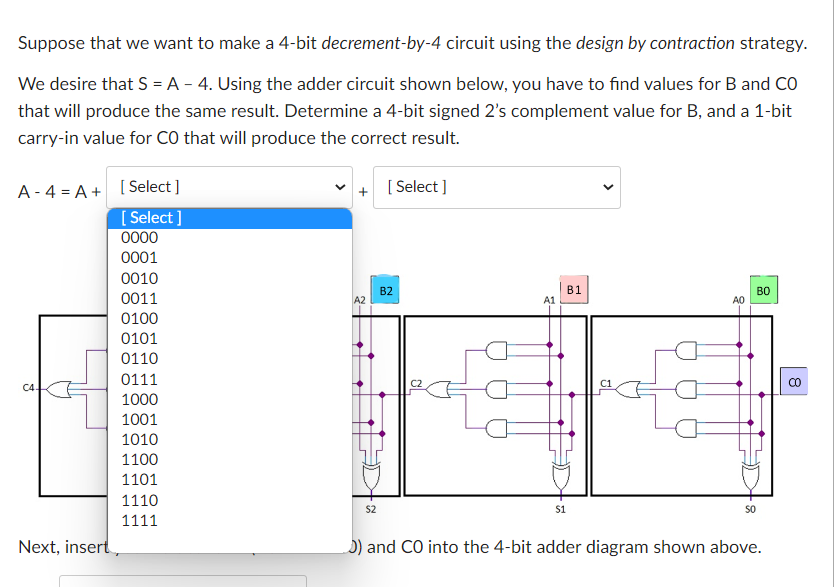Open the second C0 [Select] dropdown
834x587 pixels.
point(497,187)
